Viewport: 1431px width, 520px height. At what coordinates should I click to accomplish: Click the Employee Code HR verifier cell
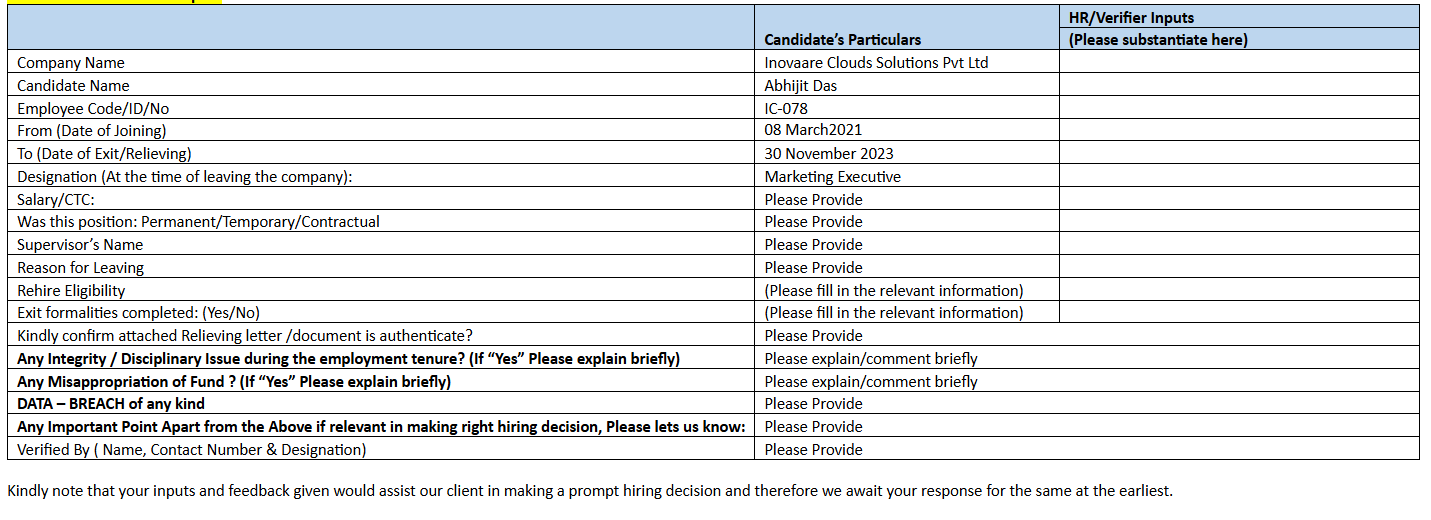tap(1238, 108)
